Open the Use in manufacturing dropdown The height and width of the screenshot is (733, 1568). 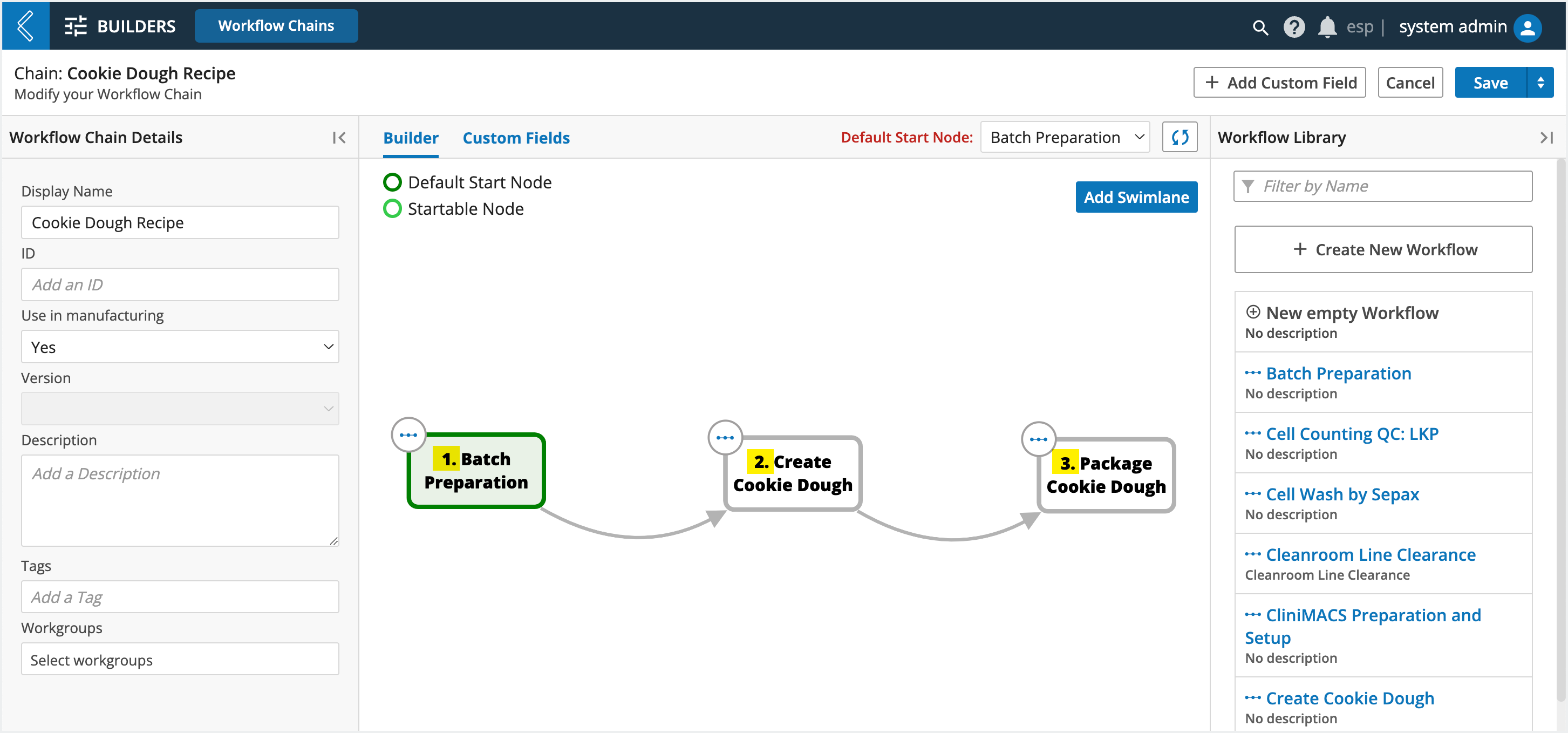180,347
